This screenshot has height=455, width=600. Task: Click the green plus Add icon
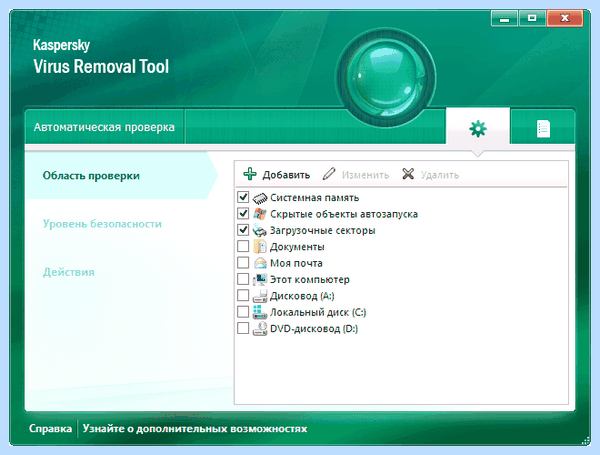(x=250, y=174)
